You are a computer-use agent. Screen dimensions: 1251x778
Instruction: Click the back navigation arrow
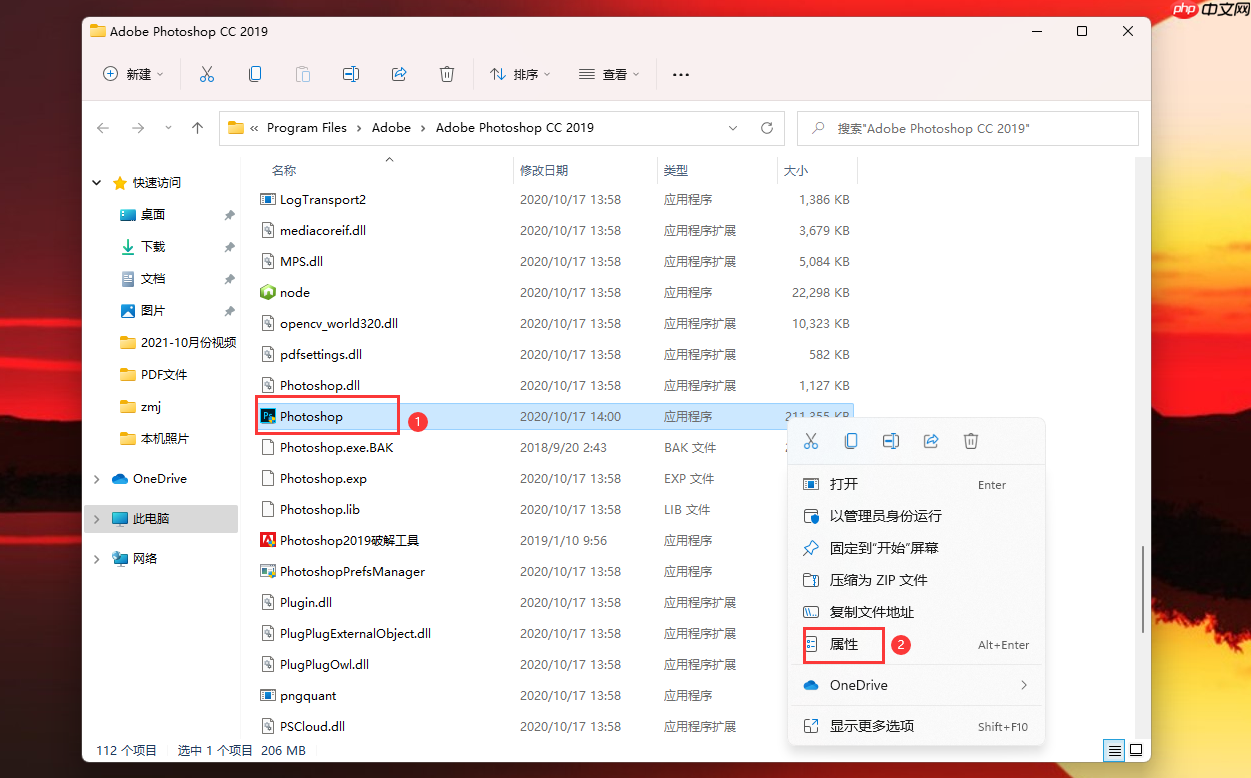102,128
